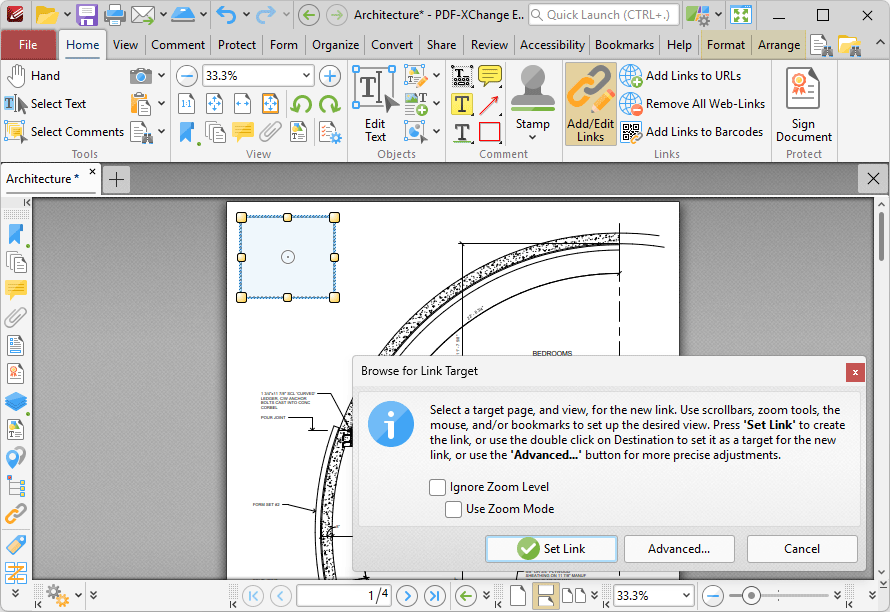The width and height of the screenshot is (890, 612).
Task: Click the page number input field
Action: (344, 596)
